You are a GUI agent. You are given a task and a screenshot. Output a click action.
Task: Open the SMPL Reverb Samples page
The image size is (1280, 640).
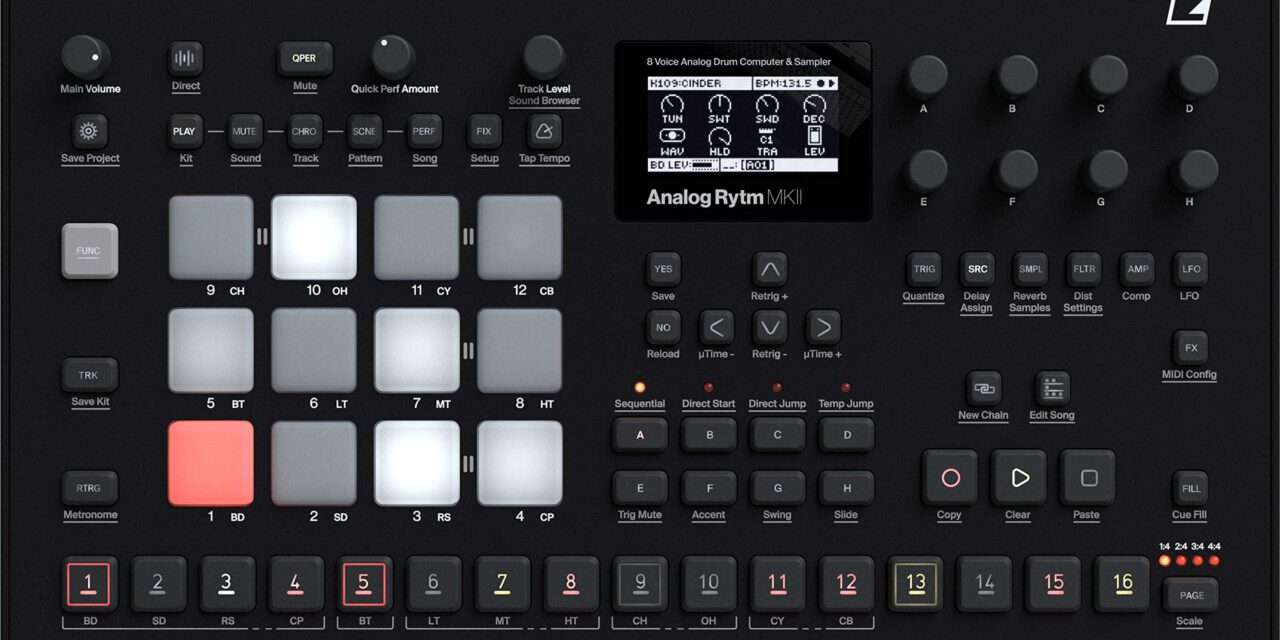[x=1030, y=269]
